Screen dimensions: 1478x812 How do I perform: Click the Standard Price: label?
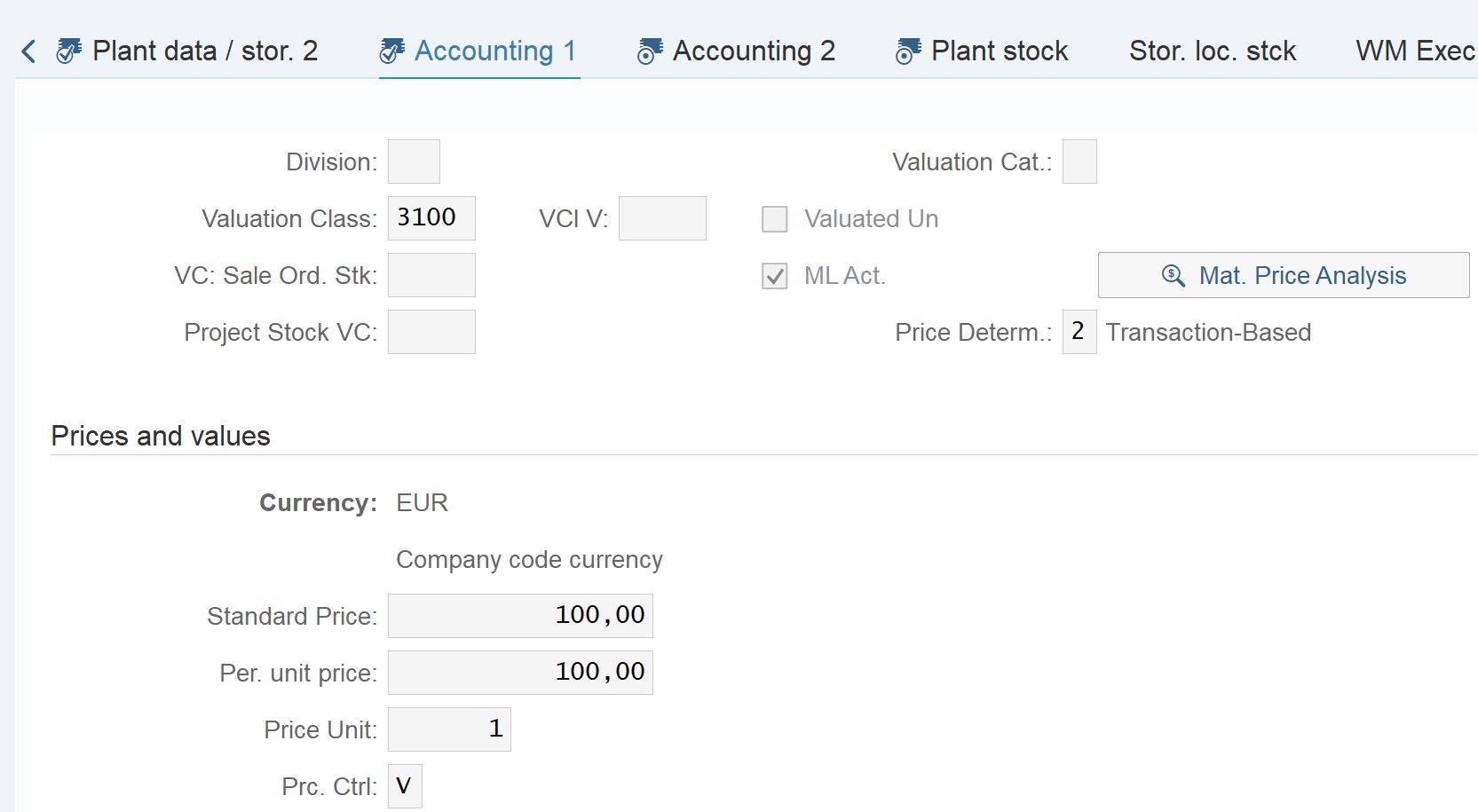pos(292,617)
